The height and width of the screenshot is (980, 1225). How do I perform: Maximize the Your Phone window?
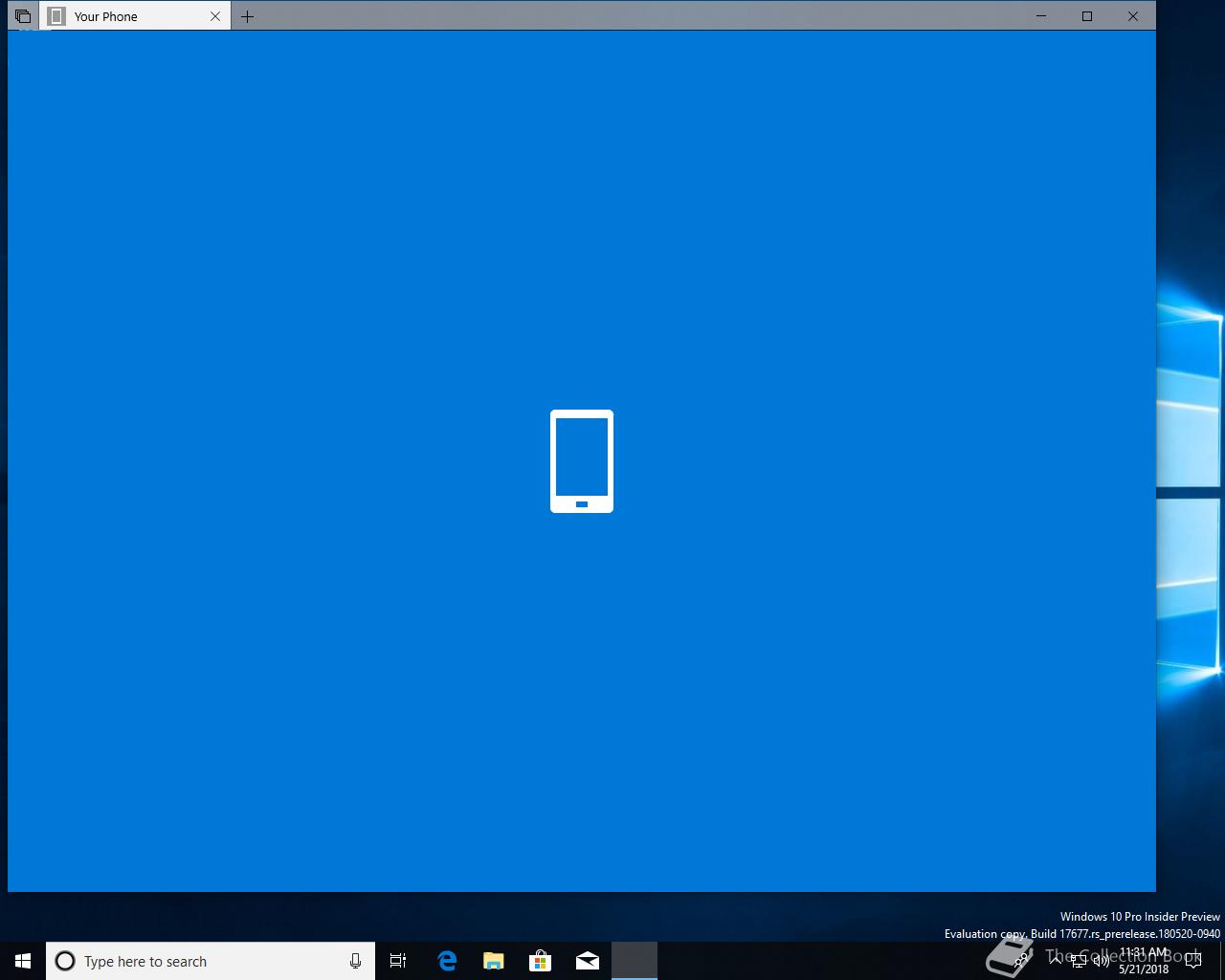click(1087, 16)
